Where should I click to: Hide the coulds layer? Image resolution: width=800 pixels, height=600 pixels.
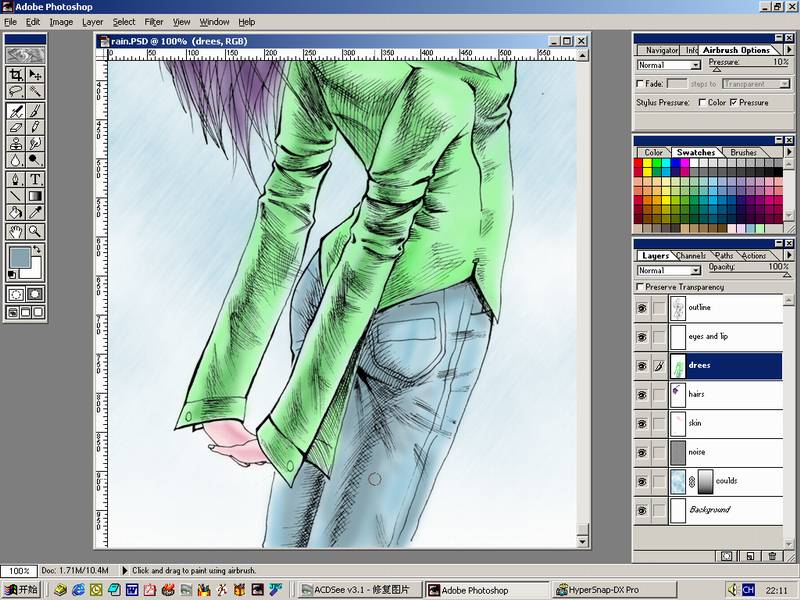tap(642, 482)
